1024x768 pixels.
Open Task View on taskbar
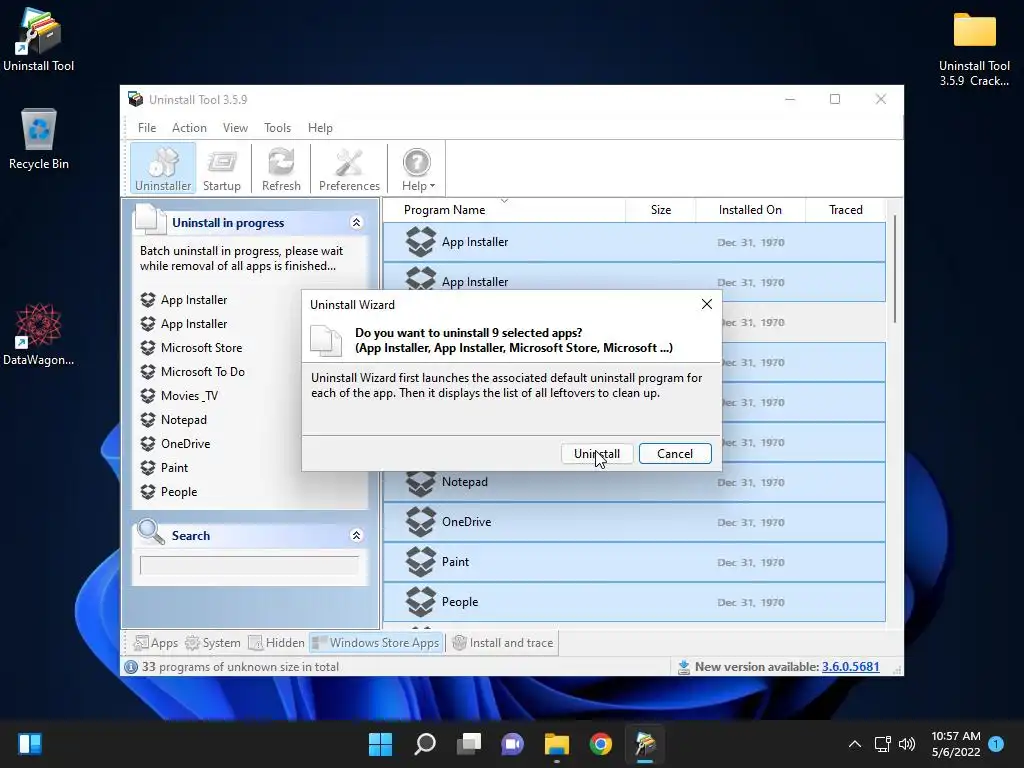[469, 744]
